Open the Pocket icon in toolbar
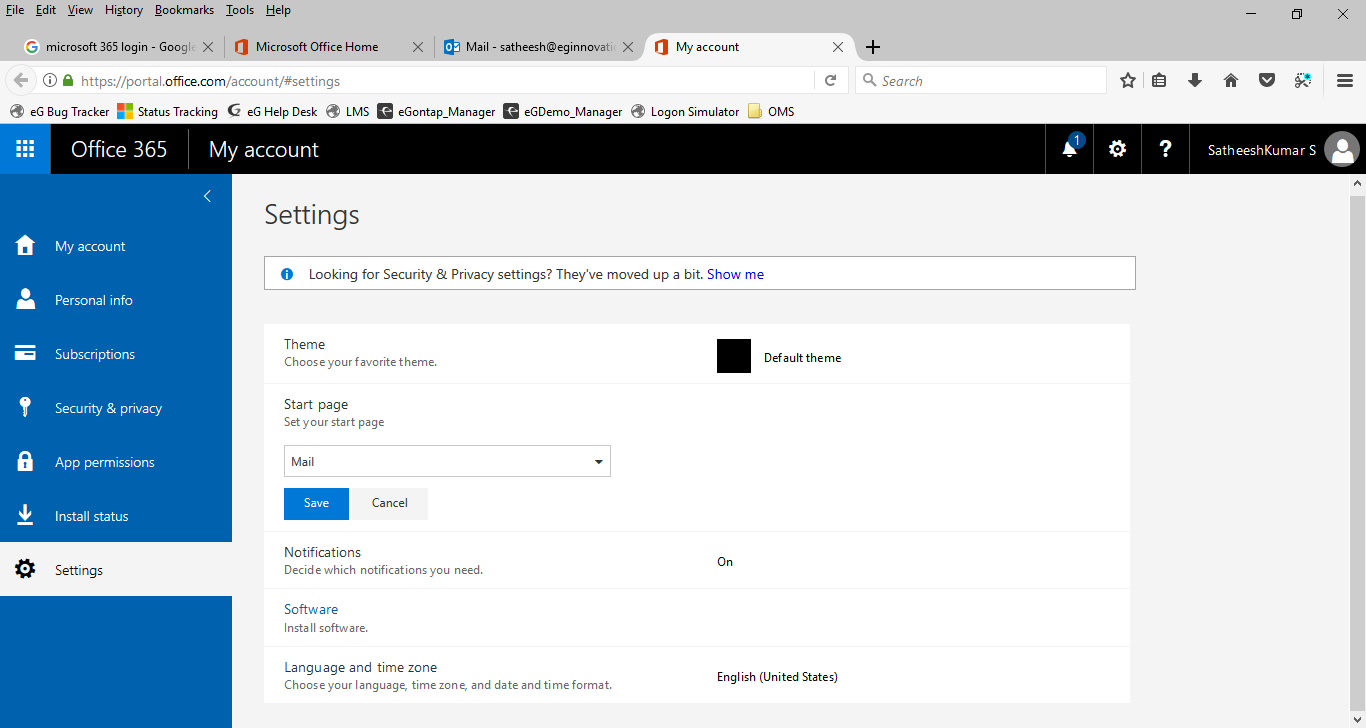Viewport: 1366px width, 728px height. pyautogui.click(x=1267, y=81)
